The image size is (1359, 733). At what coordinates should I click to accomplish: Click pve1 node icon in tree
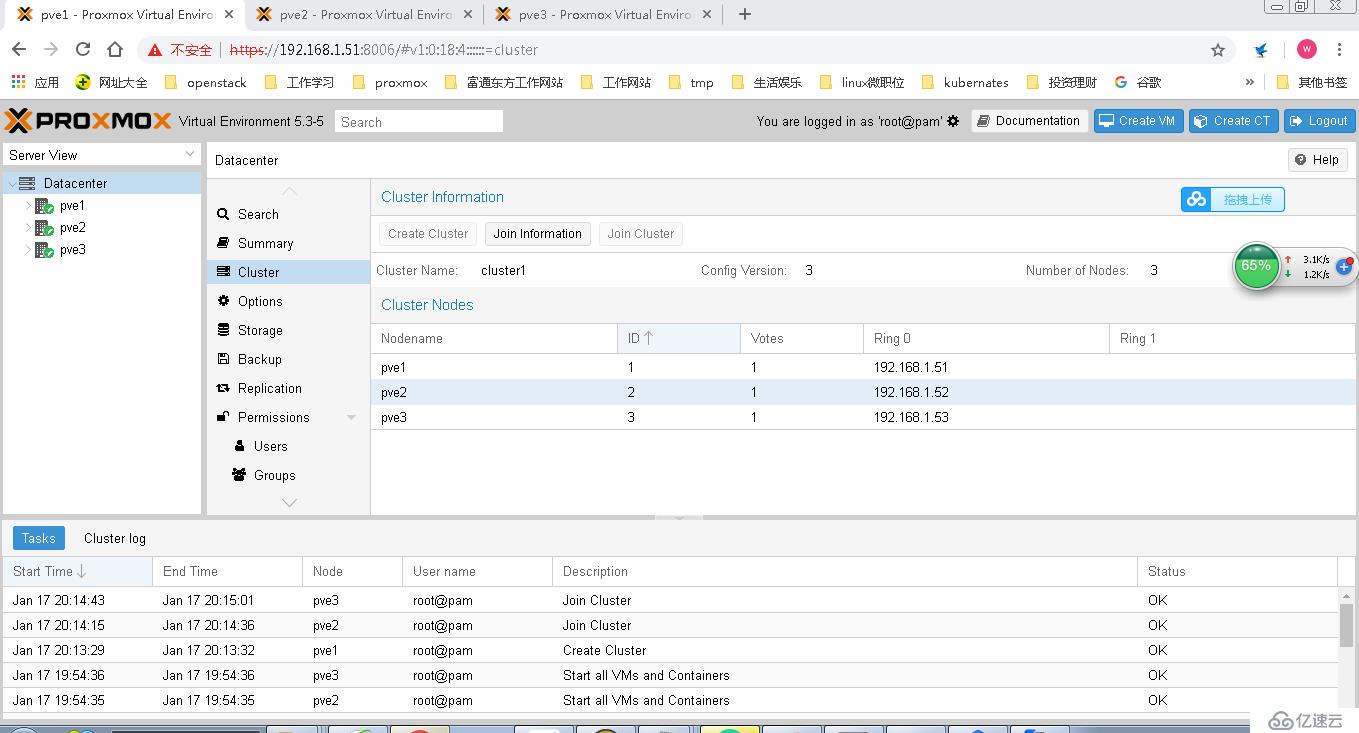tap(45, 206)
